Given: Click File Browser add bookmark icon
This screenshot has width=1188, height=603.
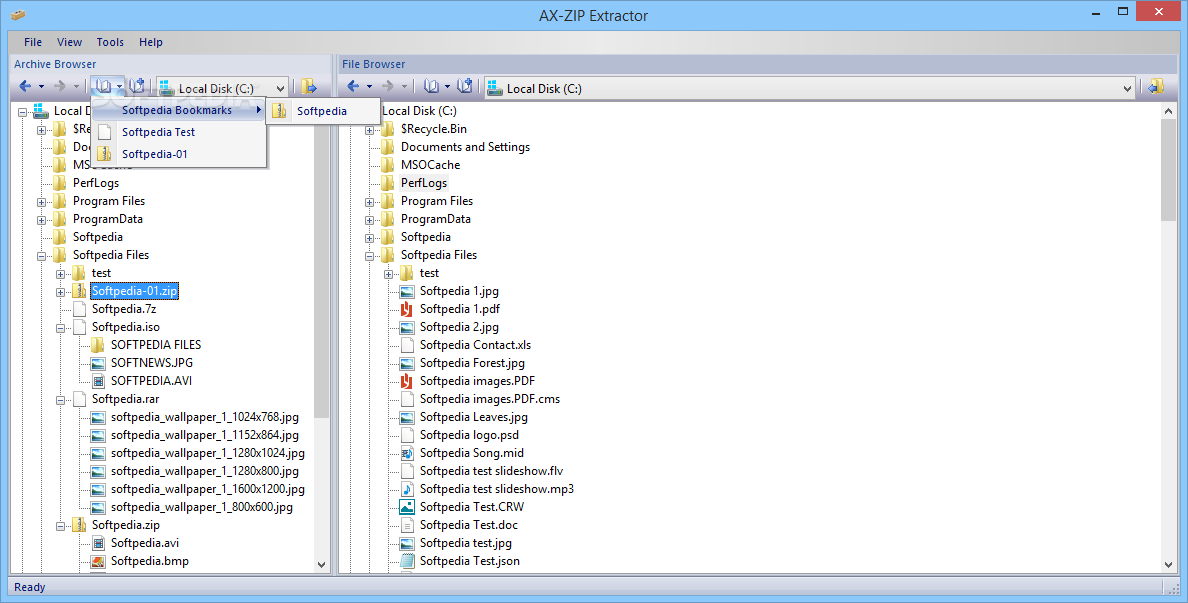Looking at the screenshot, I should (464, 87).
